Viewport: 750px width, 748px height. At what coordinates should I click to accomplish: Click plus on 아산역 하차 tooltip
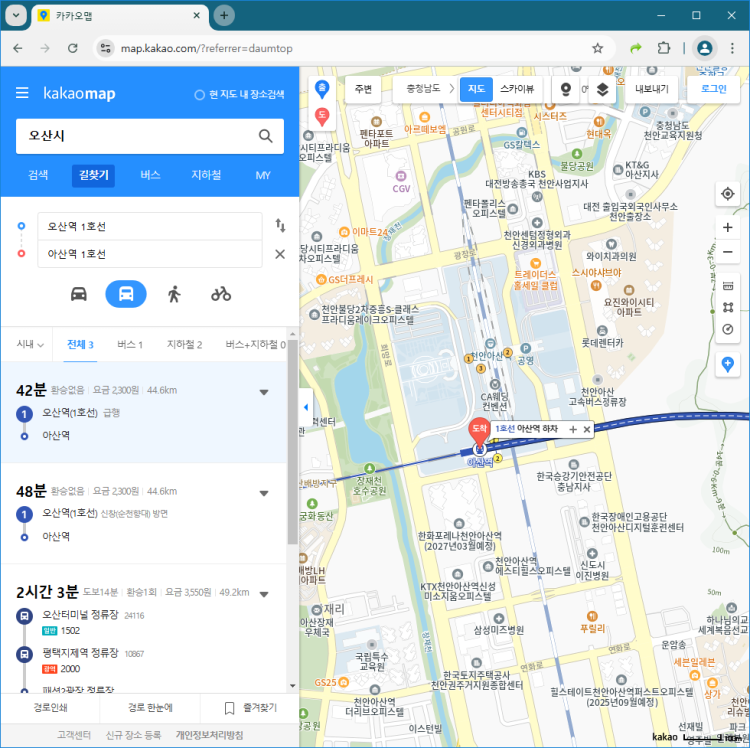point(573,429)
